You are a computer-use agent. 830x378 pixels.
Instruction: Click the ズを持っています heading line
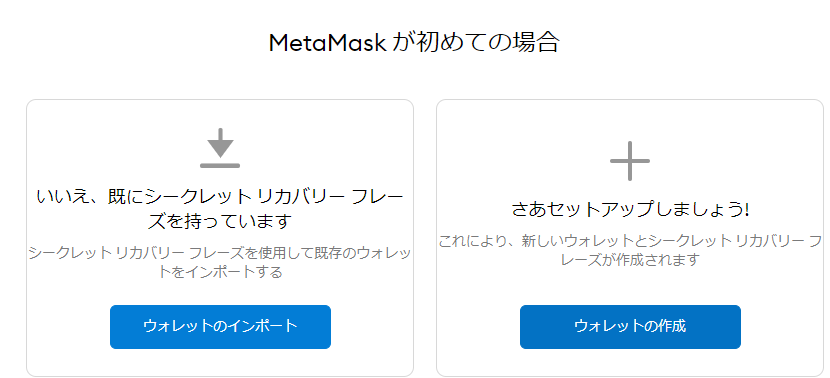click(220, 221)
